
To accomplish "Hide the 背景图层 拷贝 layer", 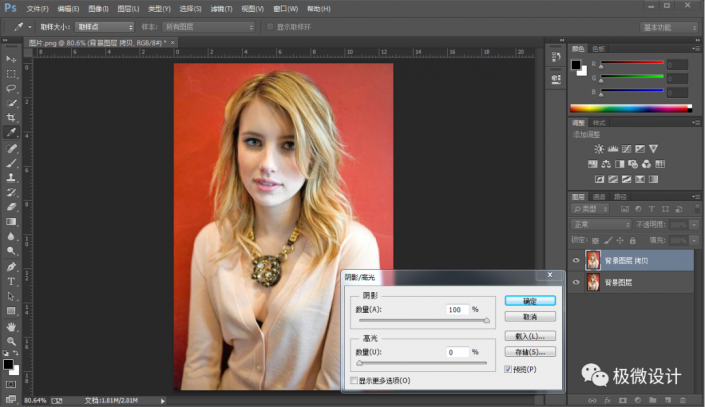I will [576, 260].
